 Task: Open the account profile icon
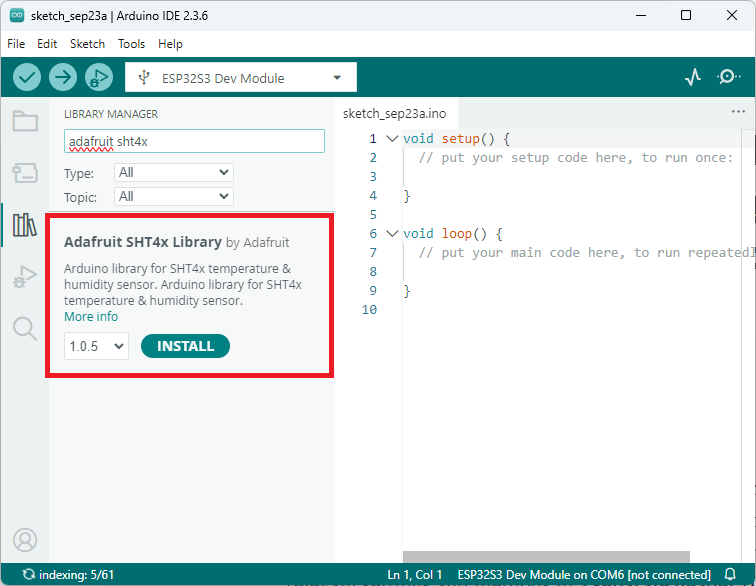pos(25,540)
